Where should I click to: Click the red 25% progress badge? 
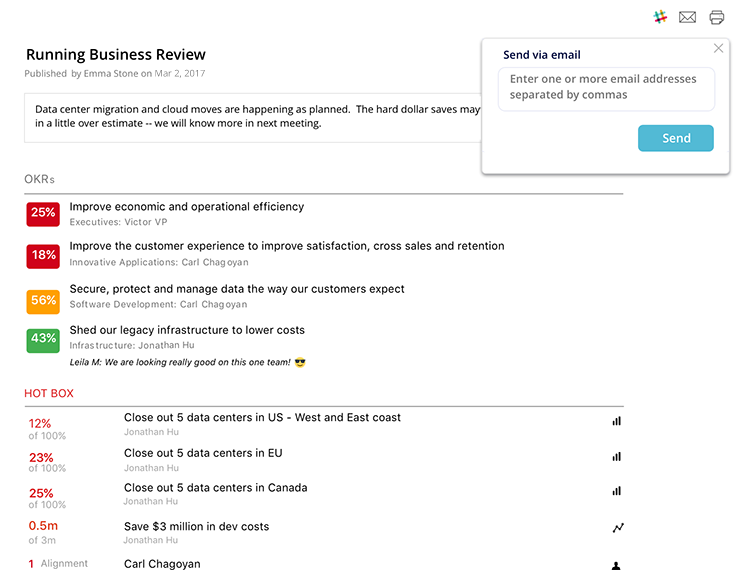tap(43, 213)
